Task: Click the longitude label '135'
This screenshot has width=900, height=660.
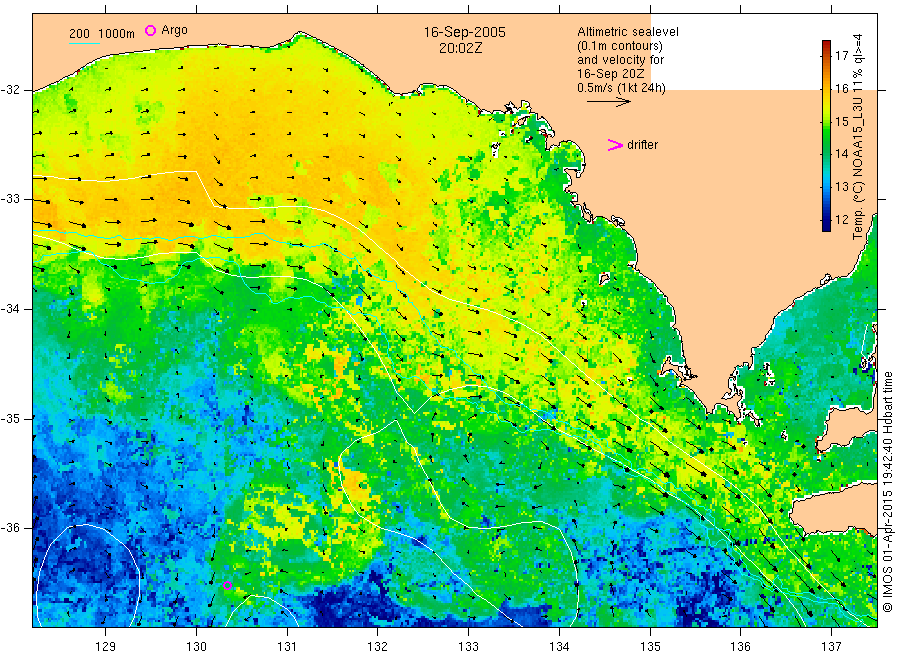Action: click(650, 647)
